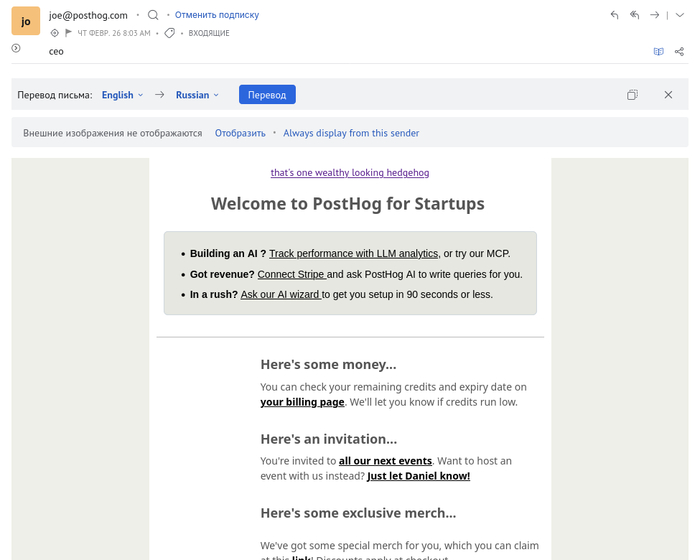Click the date ЧТ ФЕВР. 26 8:03 AM
The width and height of the screenshot is (700, 560).
(x=114, y=33)
